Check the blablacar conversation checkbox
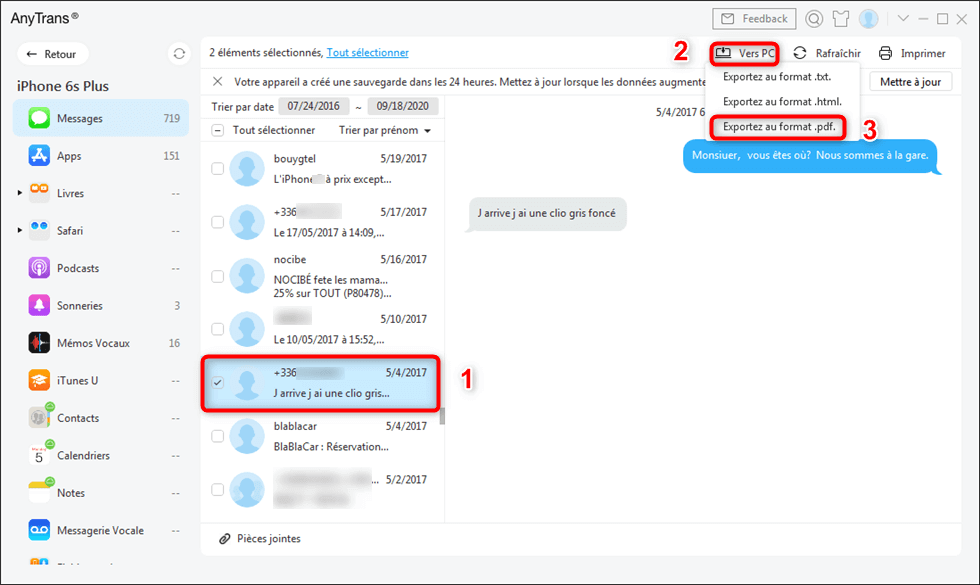The width and height of the screenshot is (980, 585). point(218,436)
